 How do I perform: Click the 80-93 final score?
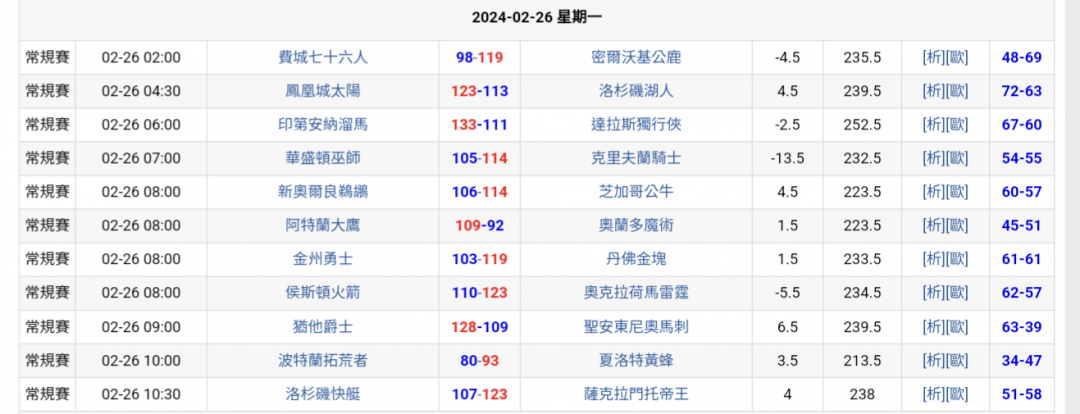[x=479, y=360]
